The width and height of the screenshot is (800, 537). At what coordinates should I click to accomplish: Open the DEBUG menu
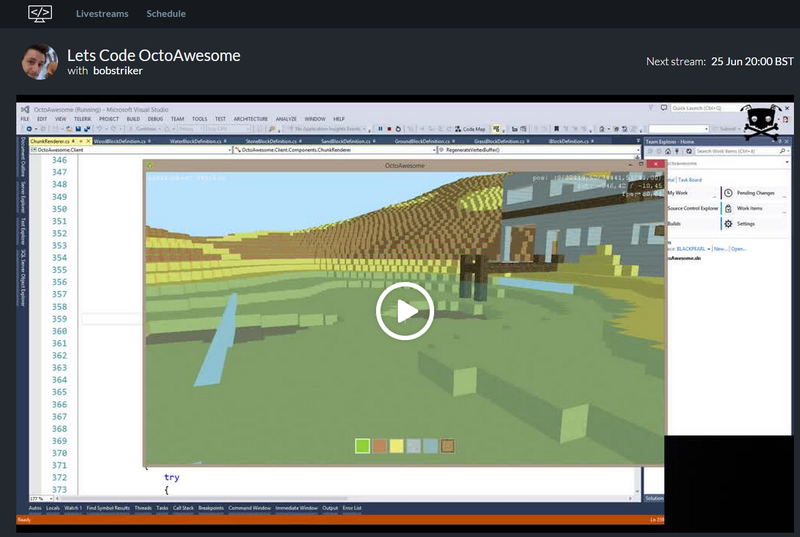coord(155,119)
